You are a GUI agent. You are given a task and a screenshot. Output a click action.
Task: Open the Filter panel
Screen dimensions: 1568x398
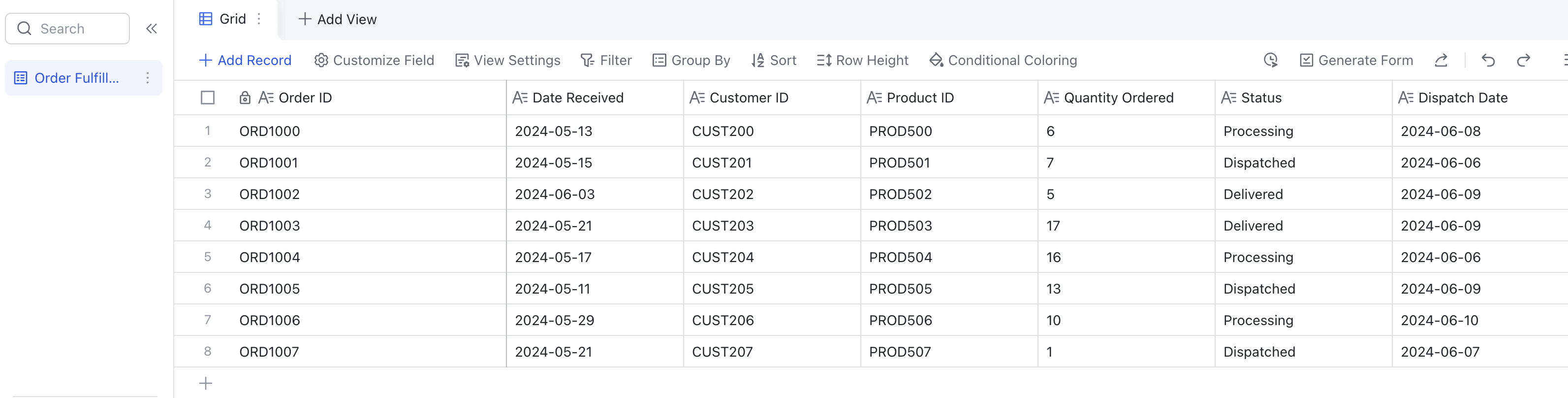606,60
